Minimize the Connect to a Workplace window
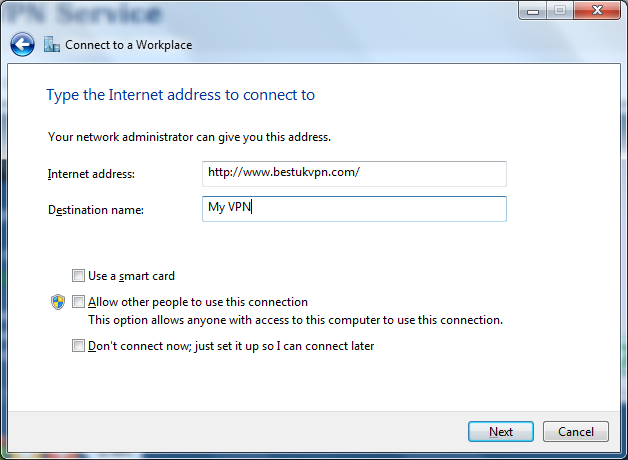The image size is (628, 460). [533, 12]
